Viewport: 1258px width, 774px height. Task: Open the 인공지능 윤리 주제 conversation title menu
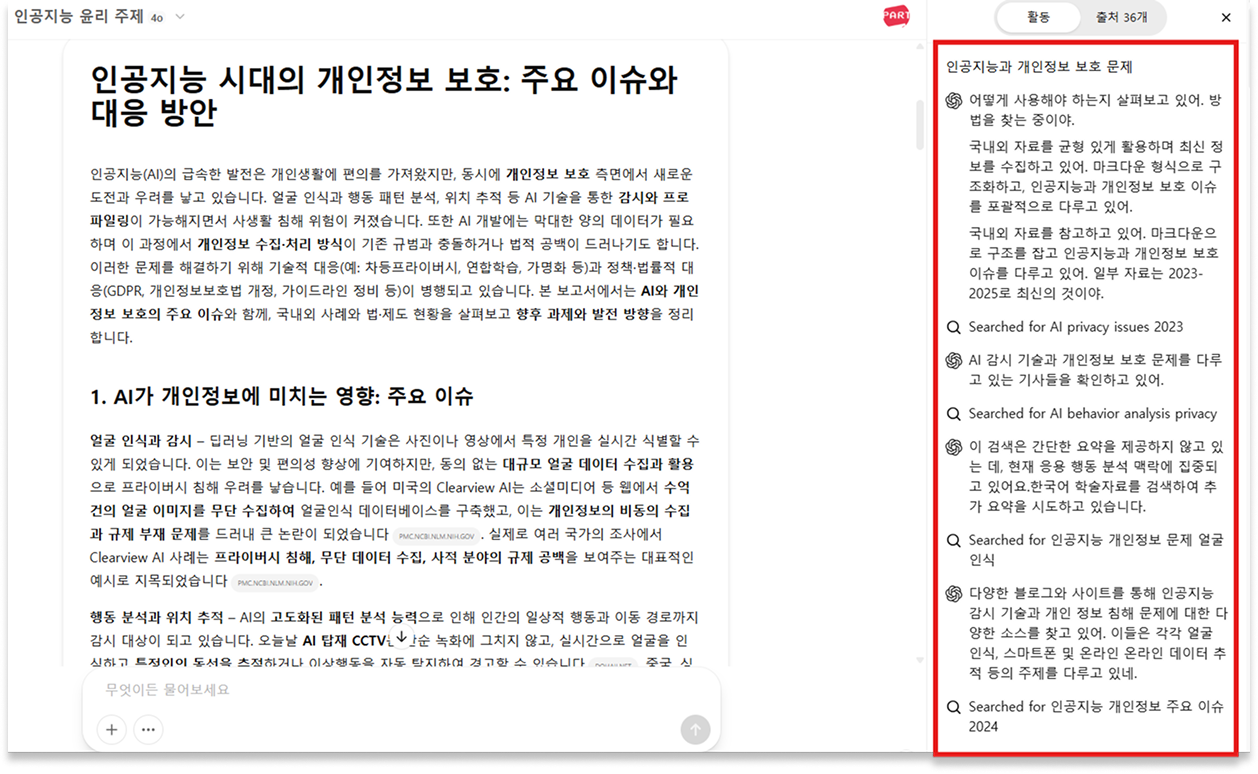pos(78,17)
